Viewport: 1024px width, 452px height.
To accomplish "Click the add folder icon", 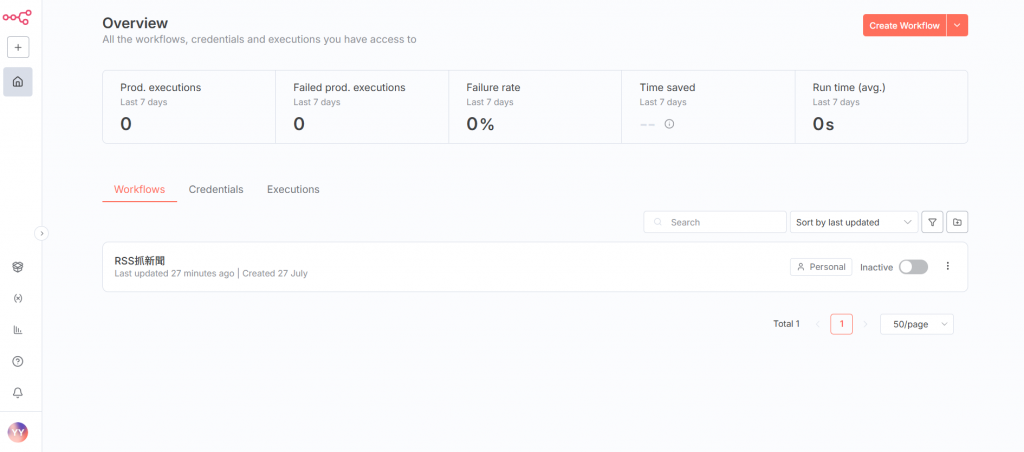I will [957, 222].
